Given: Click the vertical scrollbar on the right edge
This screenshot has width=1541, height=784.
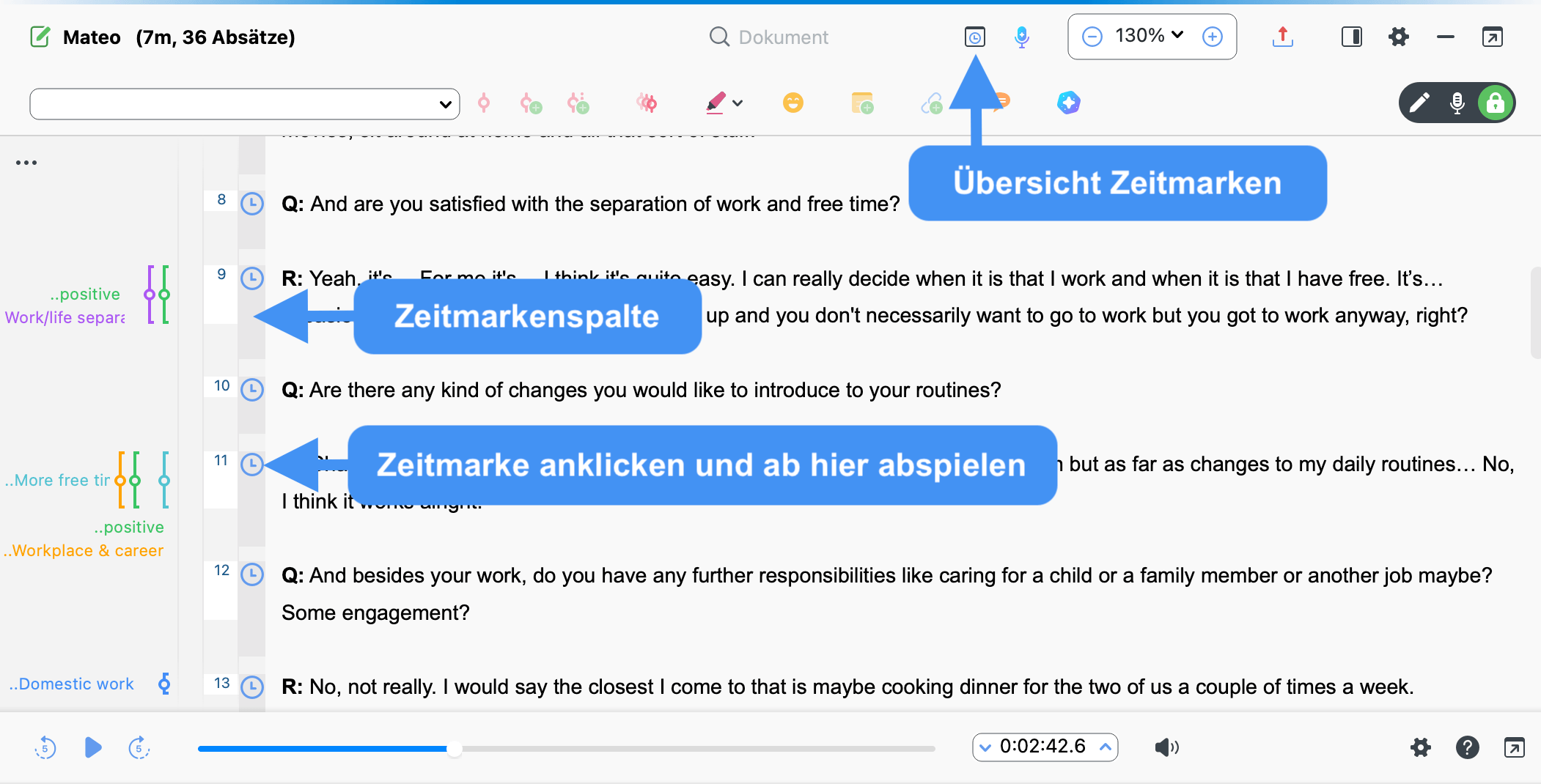Looking at the screenshot, I should click(x=1535, y=313).
